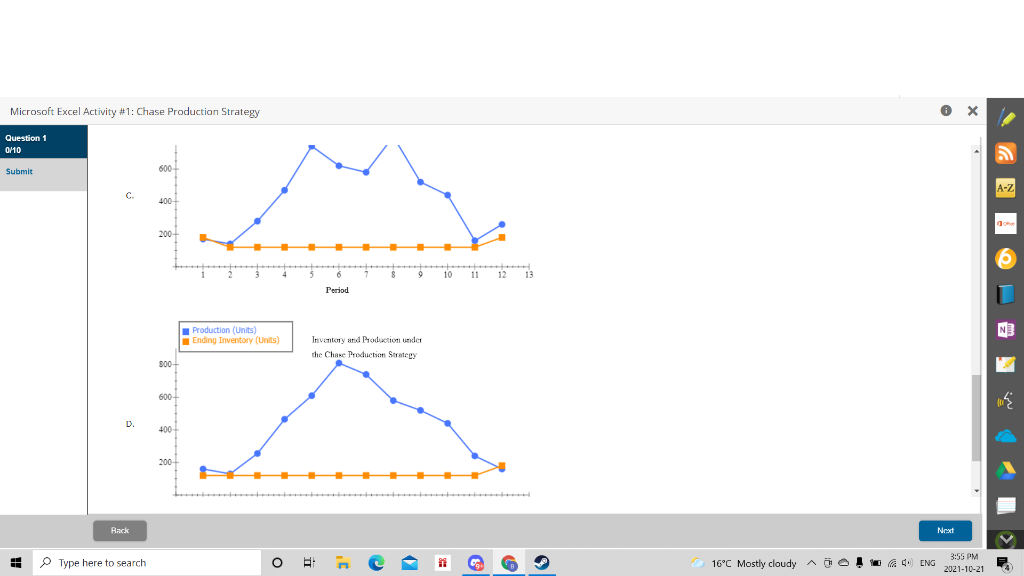Open the RSS feed icon on the right sidebar
This screenshot has height=576, width=1024.
(1005, 152)
